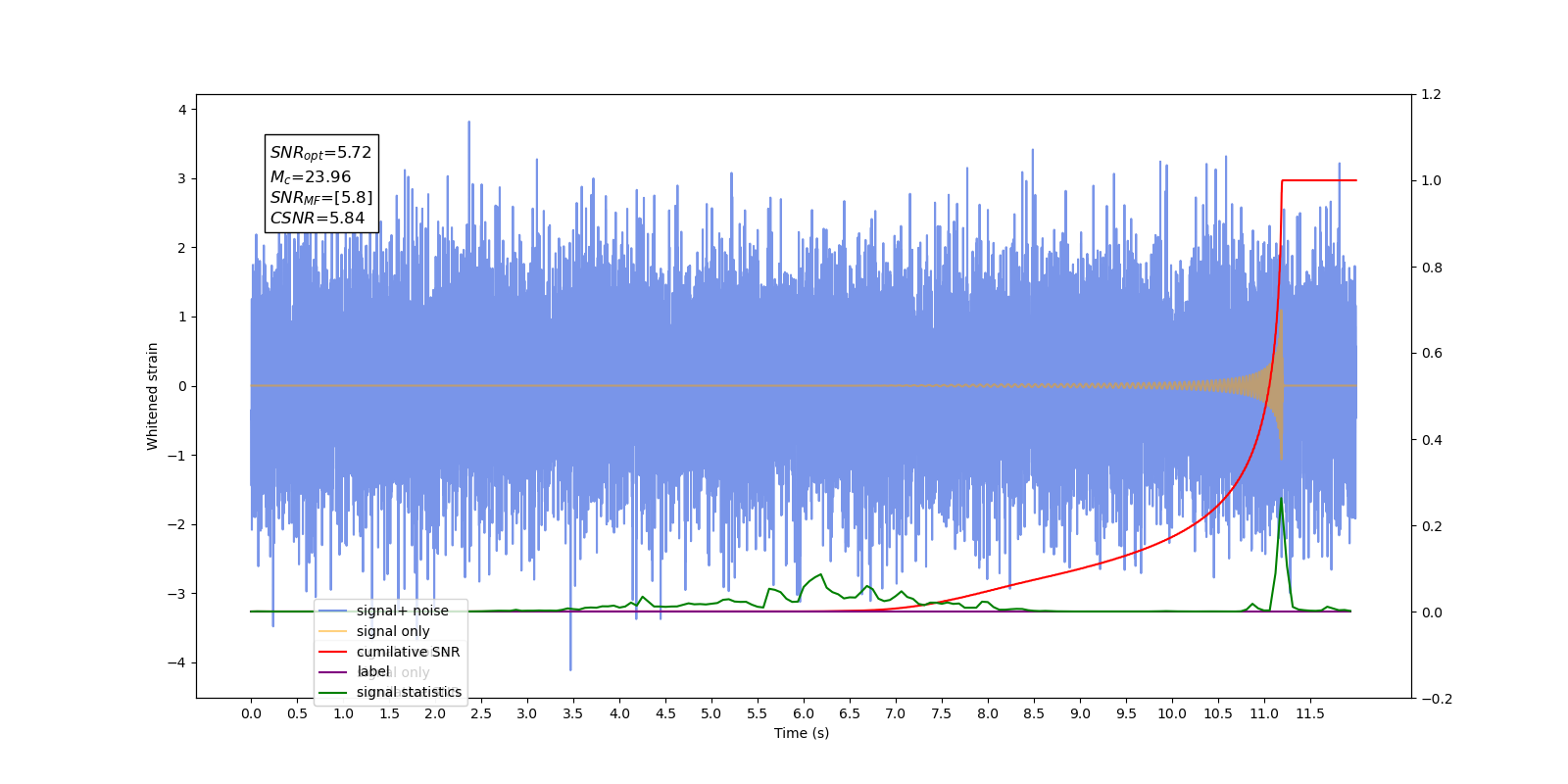Click the x-axis tick label 6.0
The height and width of the screenshot is (784, 1568).
pos(804,713)
